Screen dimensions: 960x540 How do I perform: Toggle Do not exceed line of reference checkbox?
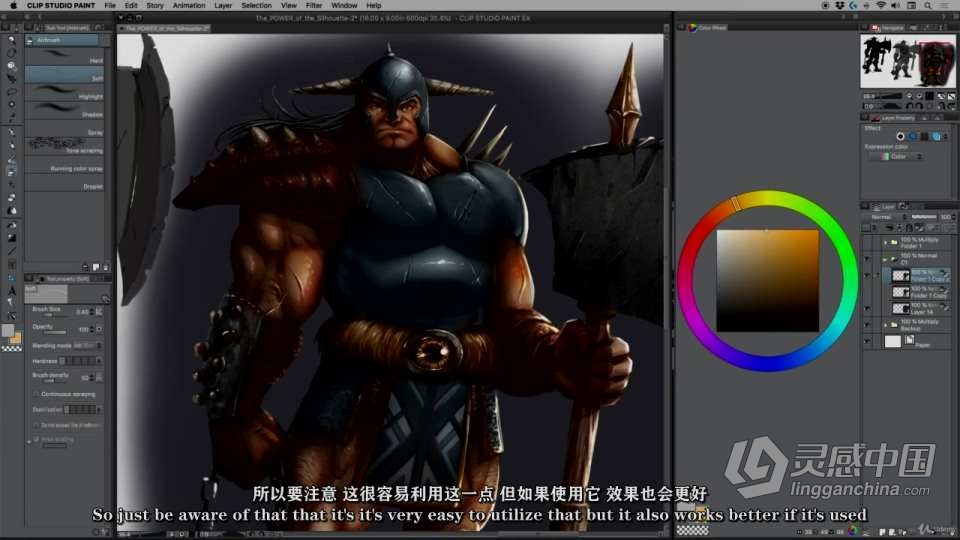pyautogui.click(x=36, y=425)
